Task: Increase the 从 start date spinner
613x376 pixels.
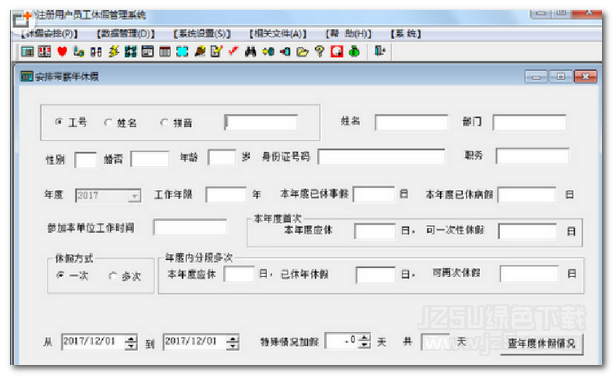Action: pos(131,338)
